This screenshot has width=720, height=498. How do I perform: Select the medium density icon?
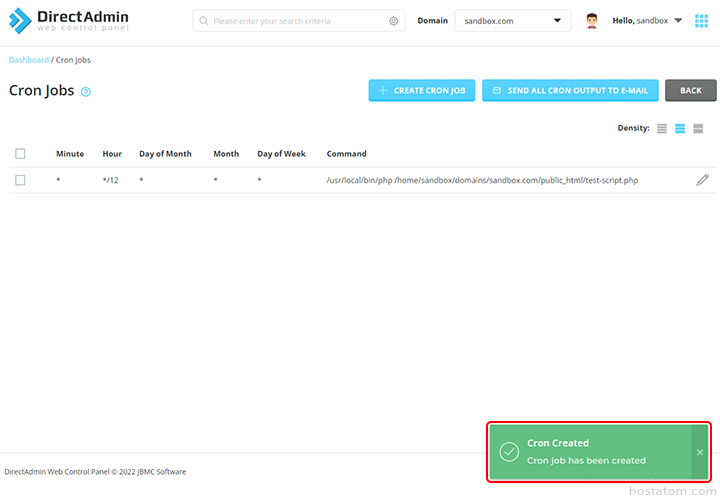[x=680, y=129]
